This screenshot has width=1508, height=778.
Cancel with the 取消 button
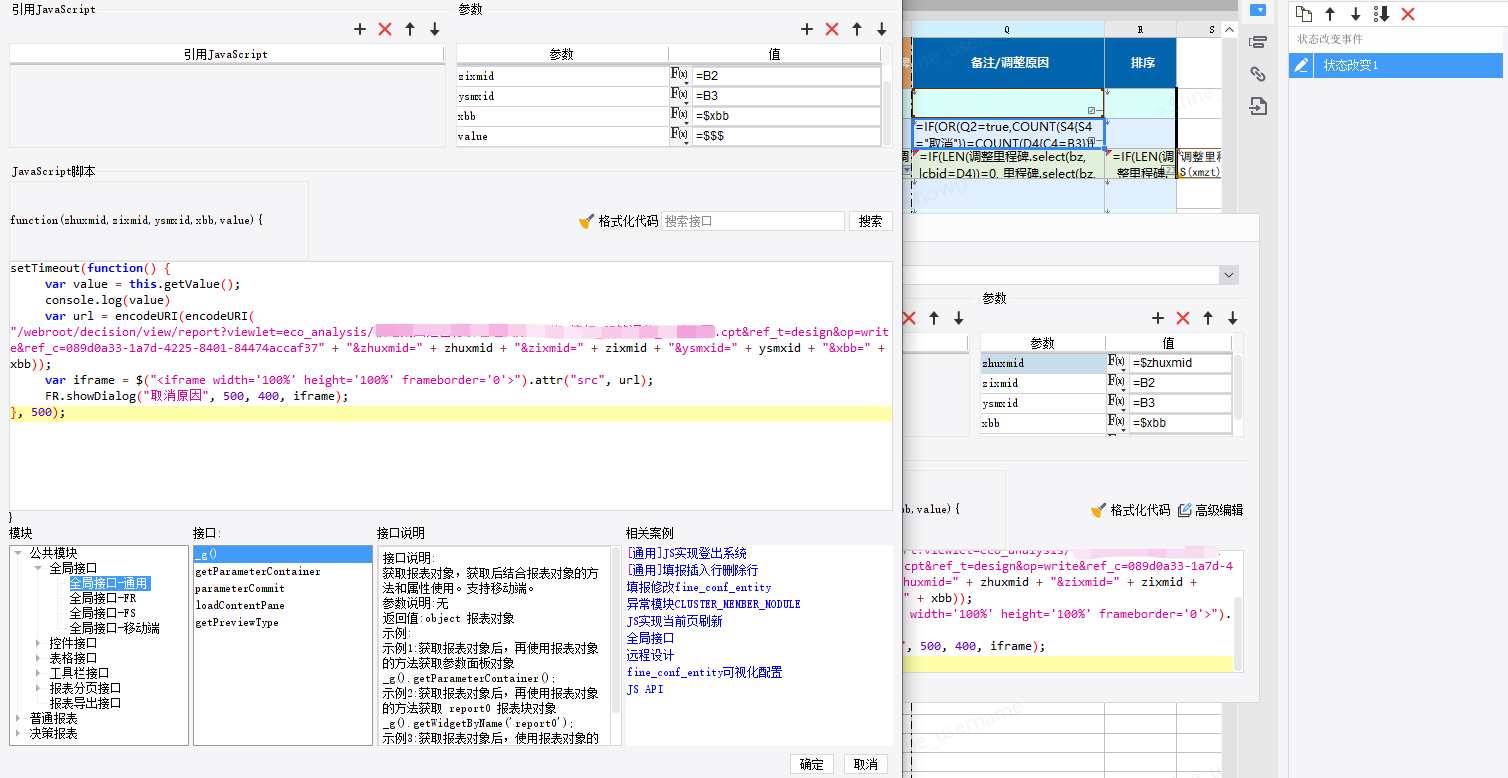point(866,764)
